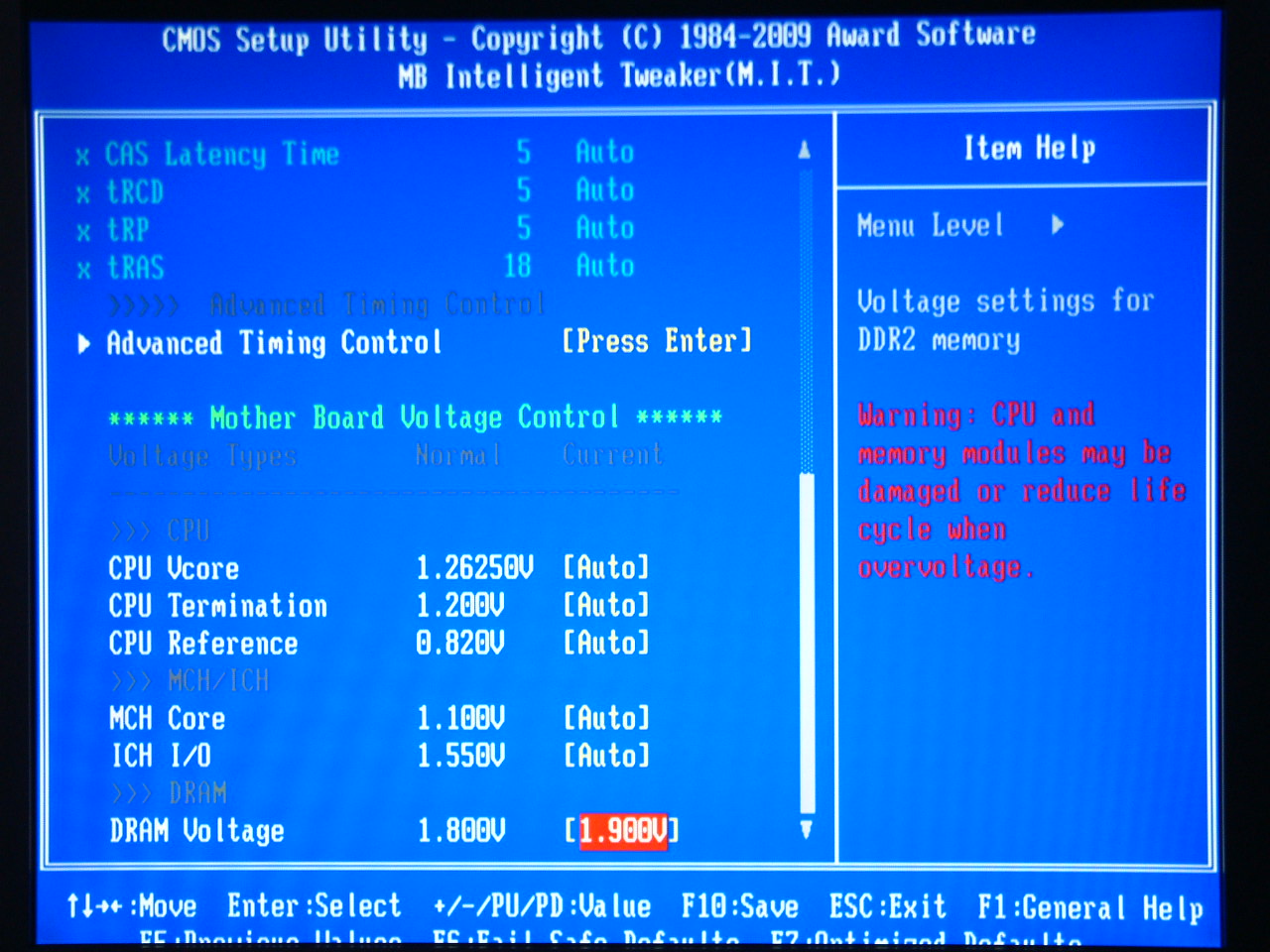Click DRAM Voltage normal value 1.800V
Viewport: 1270px width, 952px height.
[x=460, y=831]
